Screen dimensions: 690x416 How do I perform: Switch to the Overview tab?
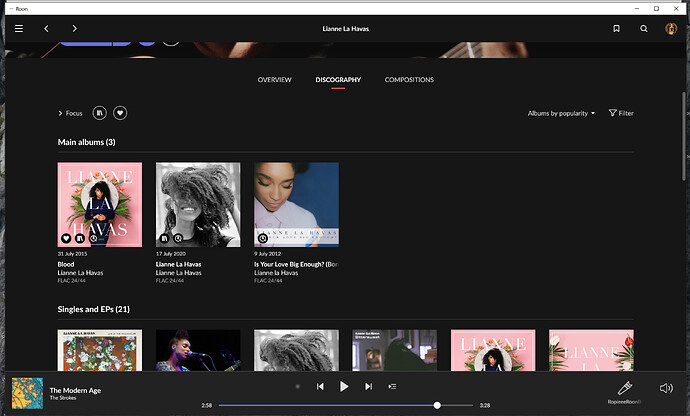(275, 80)
